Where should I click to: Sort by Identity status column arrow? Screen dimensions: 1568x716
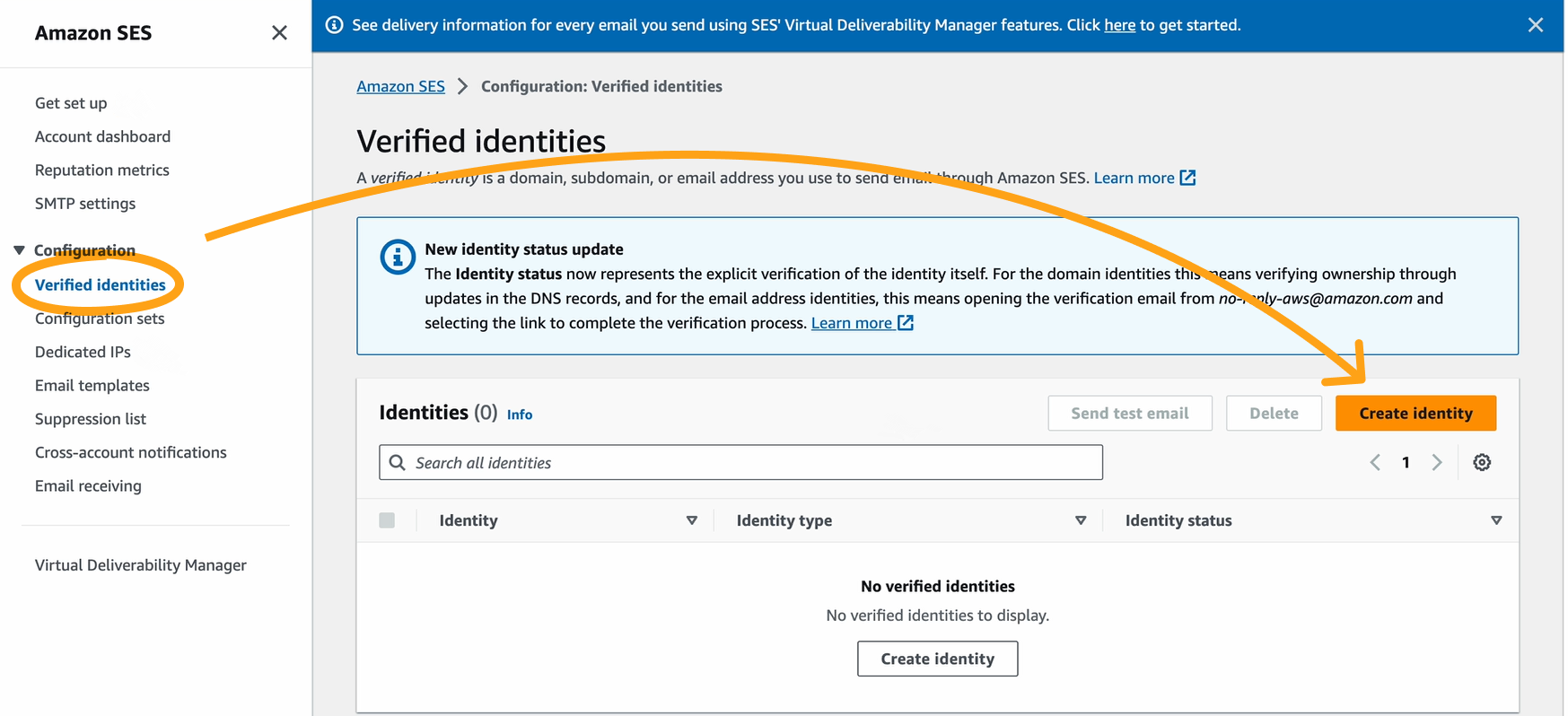(x=1495, y=520)
